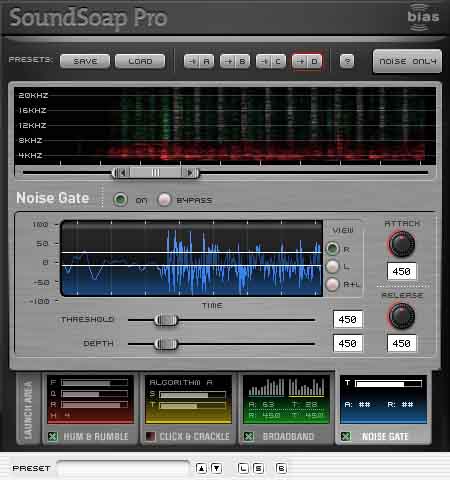Toggle Click & Crackle enable checkbox
450x480 pixels.
(150, 436)
